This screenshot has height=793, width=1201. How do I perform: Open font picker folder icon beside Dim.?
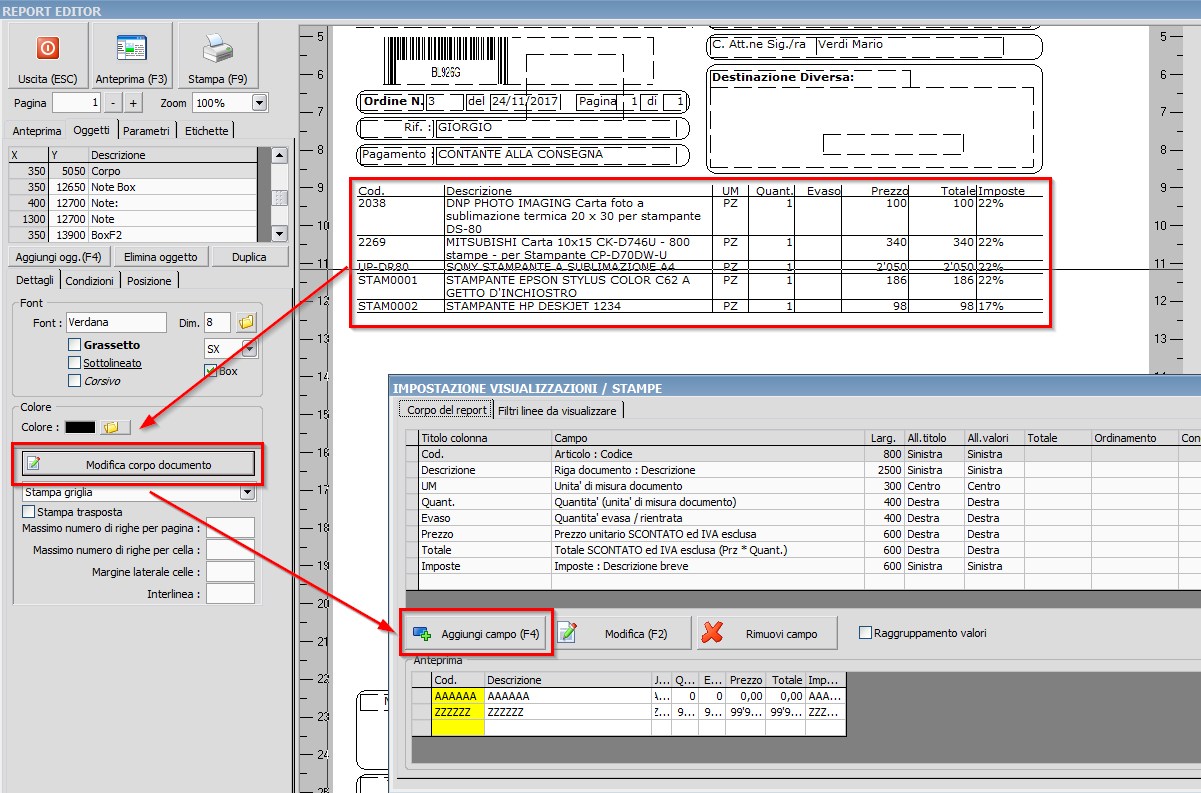point(247,322)
